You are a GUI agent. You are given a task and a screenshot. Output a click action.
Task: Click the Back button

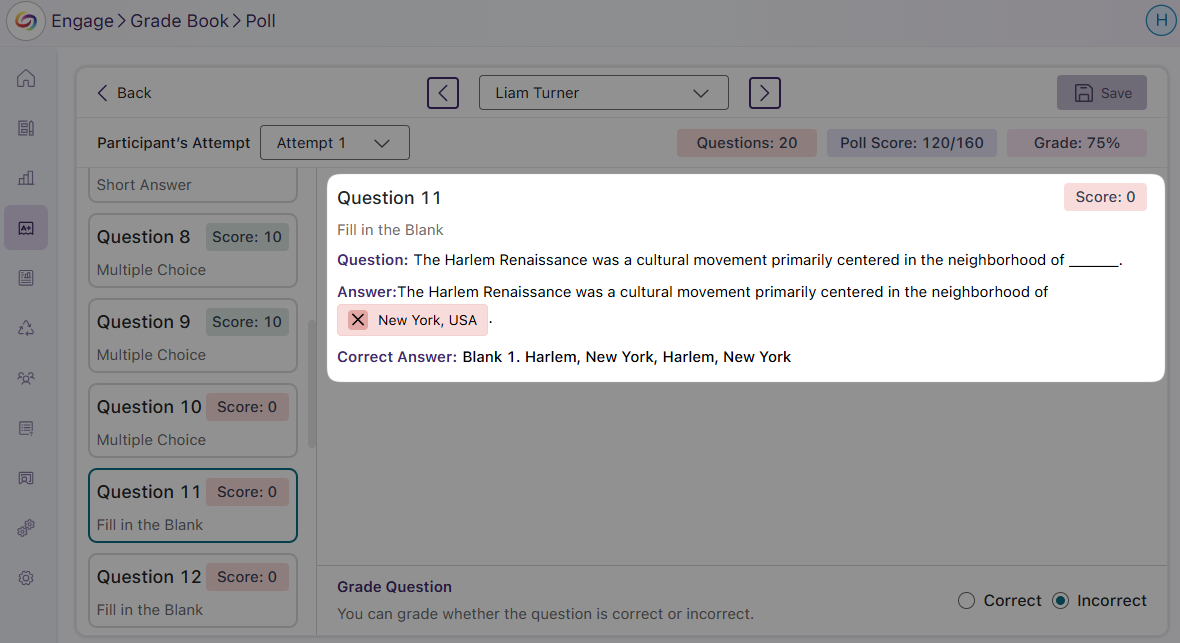tap(124, 93)
